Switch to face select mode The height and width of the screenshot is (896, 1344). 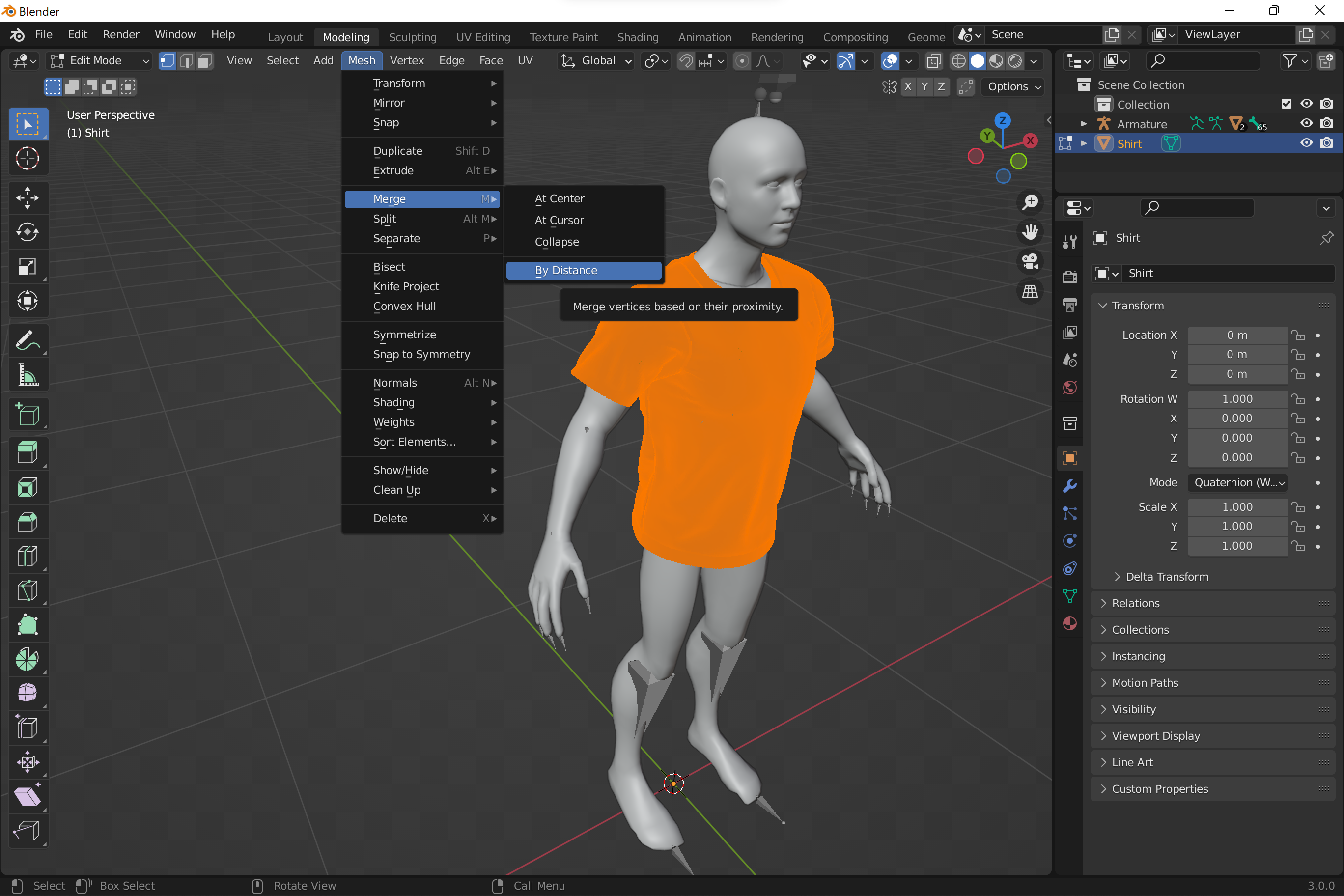tap(205, 60)
